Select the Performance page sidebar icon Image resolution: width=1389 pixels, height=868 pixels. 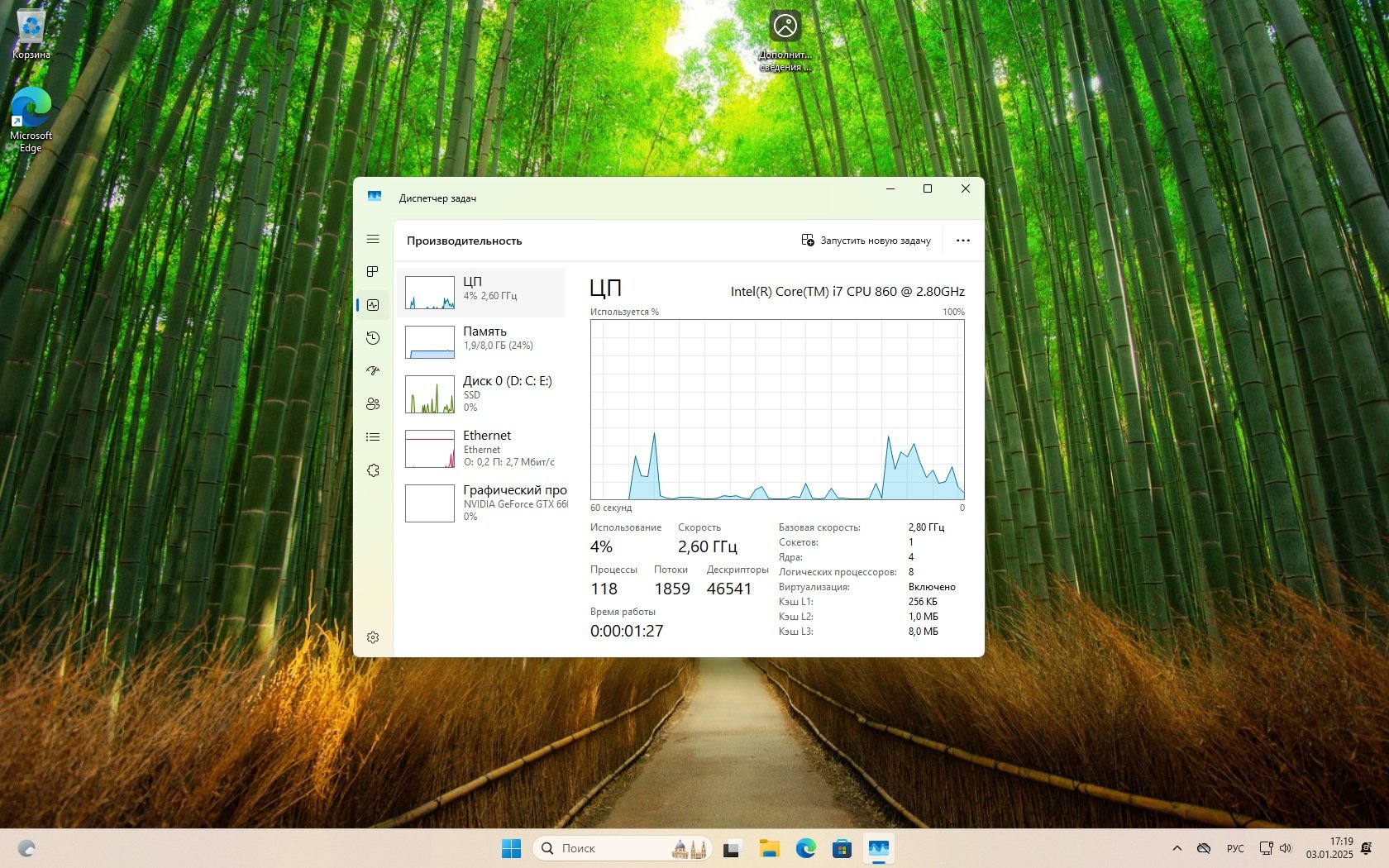click(373, 305)
